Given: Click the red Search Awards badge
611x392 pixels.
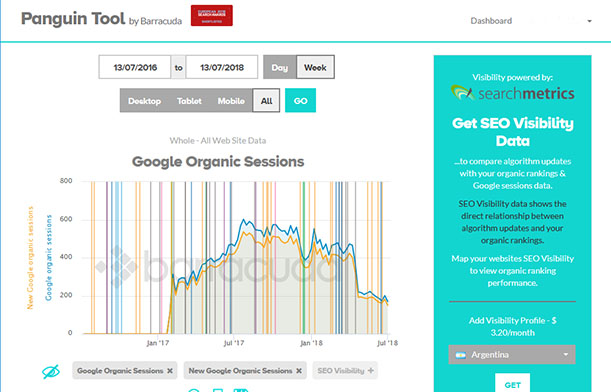Looking at the screenshot, I should click(x=212, y=16).
